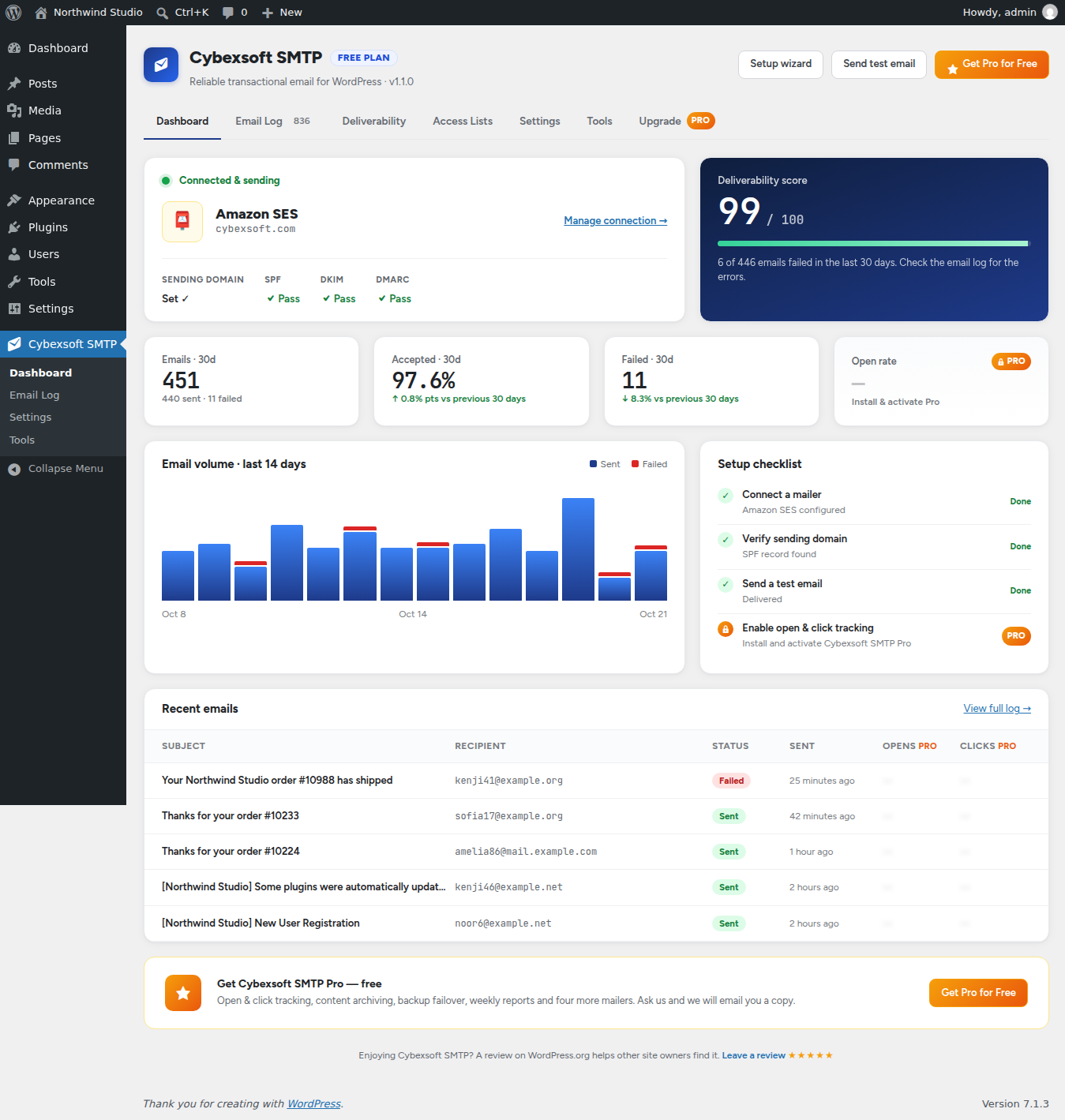Open the Ctrl+K search icon
The height and width of the screenshot is (1120, 1065).
162,13
